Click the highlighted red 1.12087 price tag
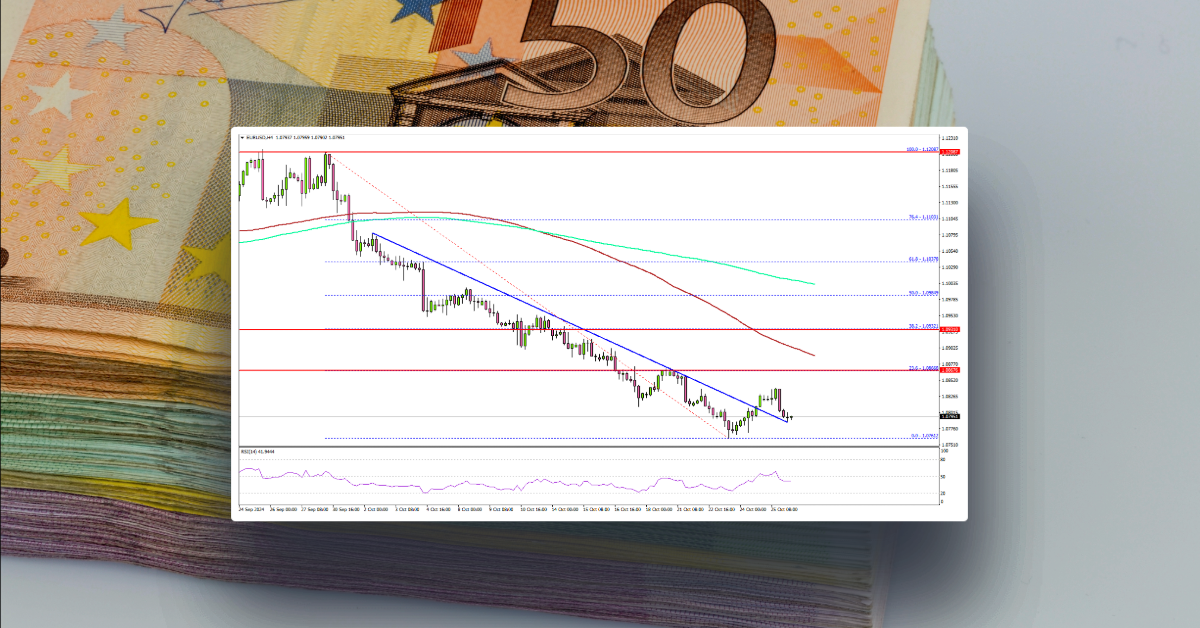 pos(949,151)
